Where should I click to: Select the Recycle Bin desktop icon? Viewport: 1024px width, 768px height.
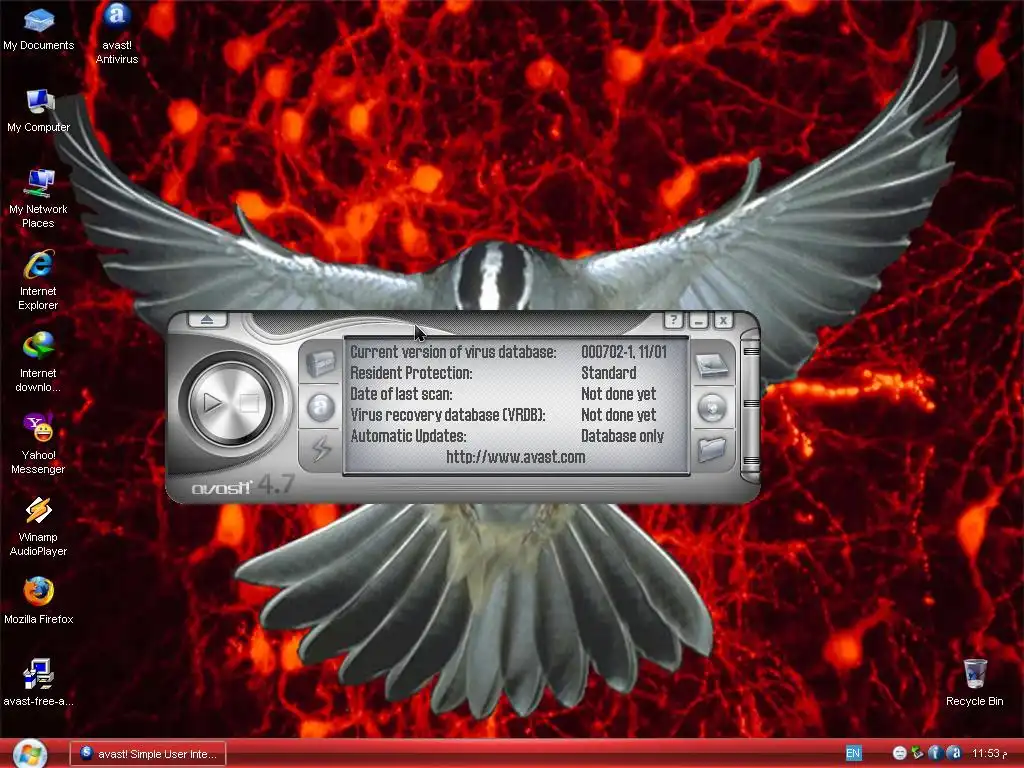[974, 683]
